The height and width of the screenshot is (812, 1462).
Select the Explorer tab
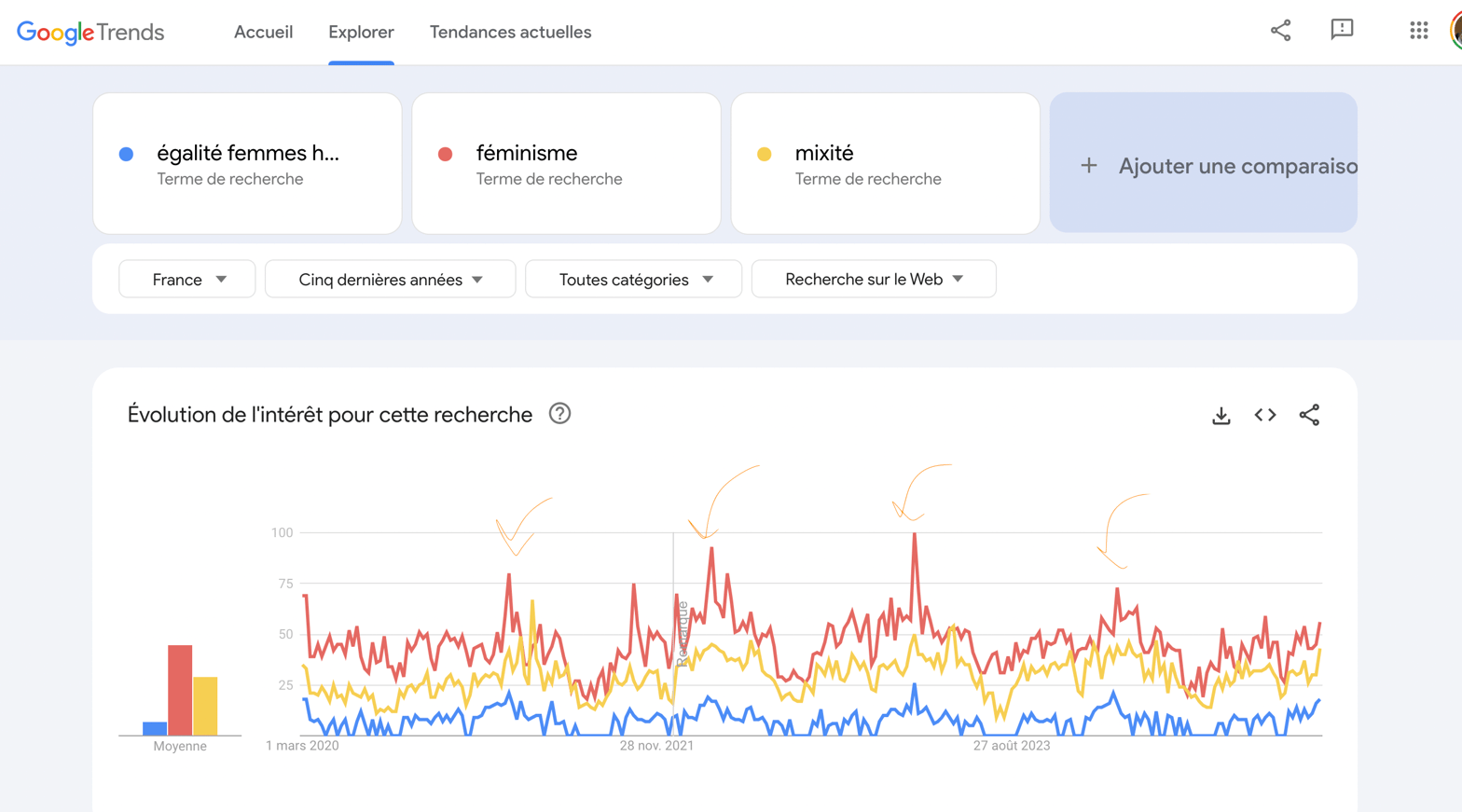click(x=361, y=33)
